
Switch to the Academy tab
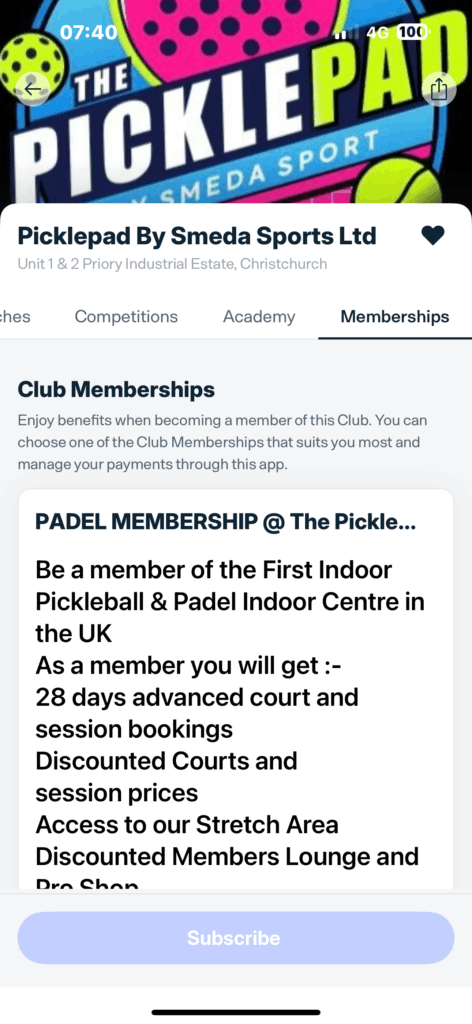[259, 317]
